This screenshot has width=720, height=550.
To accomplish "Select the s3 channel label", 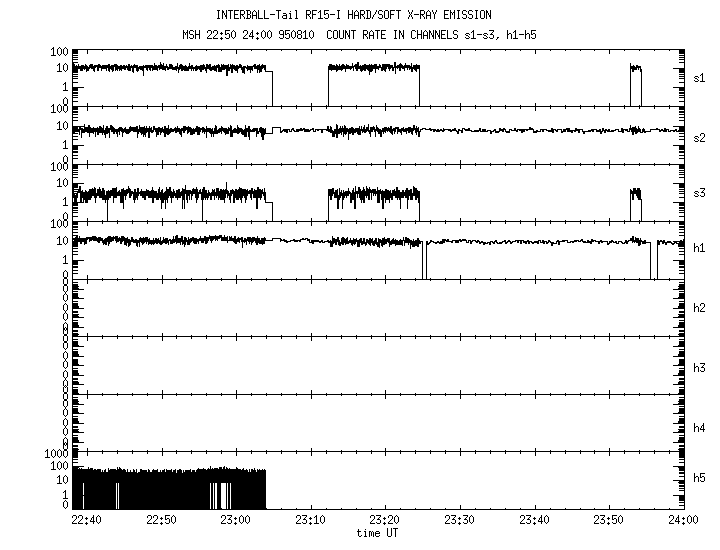I will pyautogui.click(x=700, y=192).
